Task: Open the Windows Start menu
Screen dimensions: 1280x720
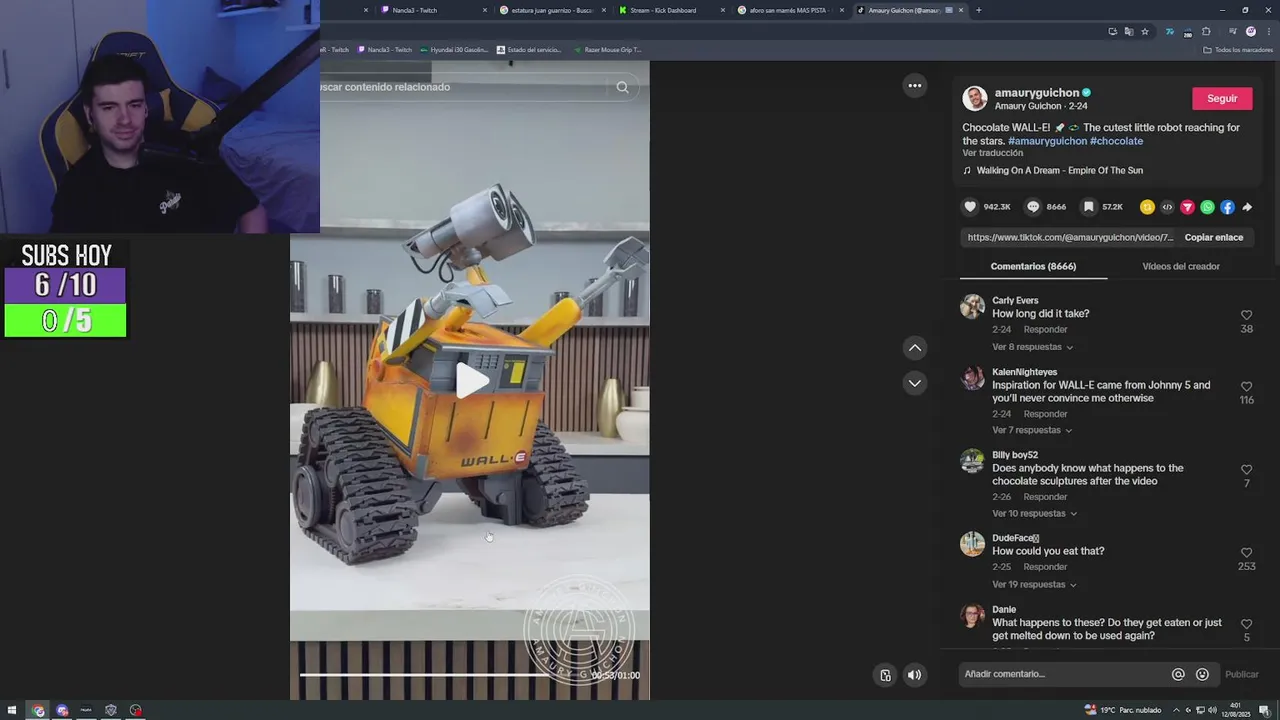Action: pos(12,710)
